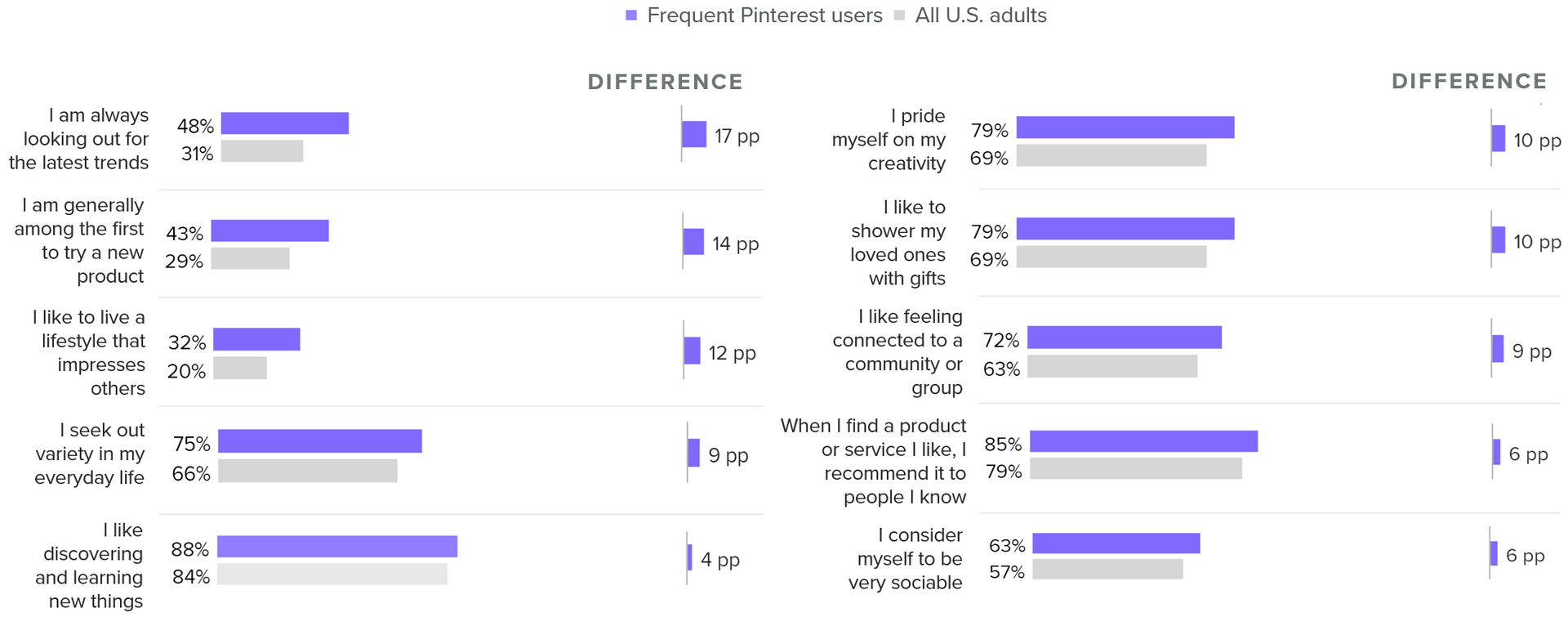The image size is (1568, 617).
Task: Click the purple 43% new product bar
Action: (x=270, y=230)
